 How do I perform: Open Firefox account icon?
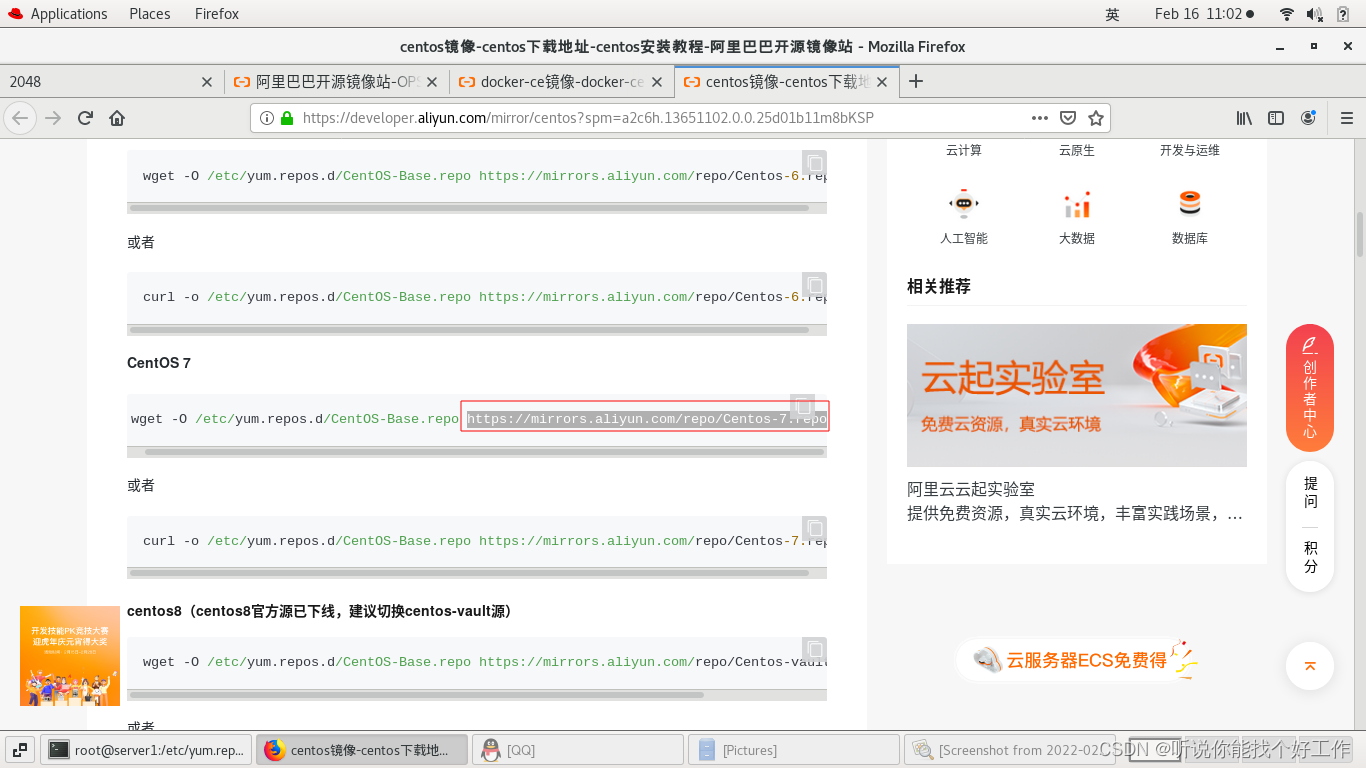click(1308, 118)
